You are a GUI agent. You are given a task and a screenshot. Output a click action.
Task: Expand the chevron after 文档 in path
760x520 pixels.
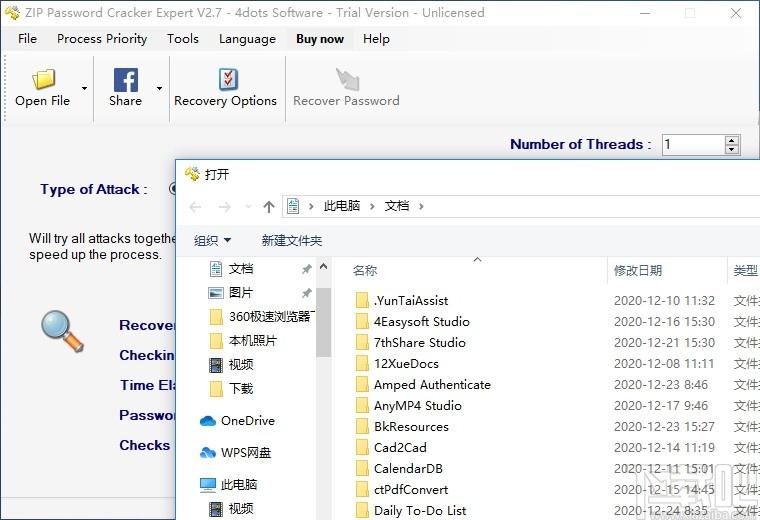point(421,206)
